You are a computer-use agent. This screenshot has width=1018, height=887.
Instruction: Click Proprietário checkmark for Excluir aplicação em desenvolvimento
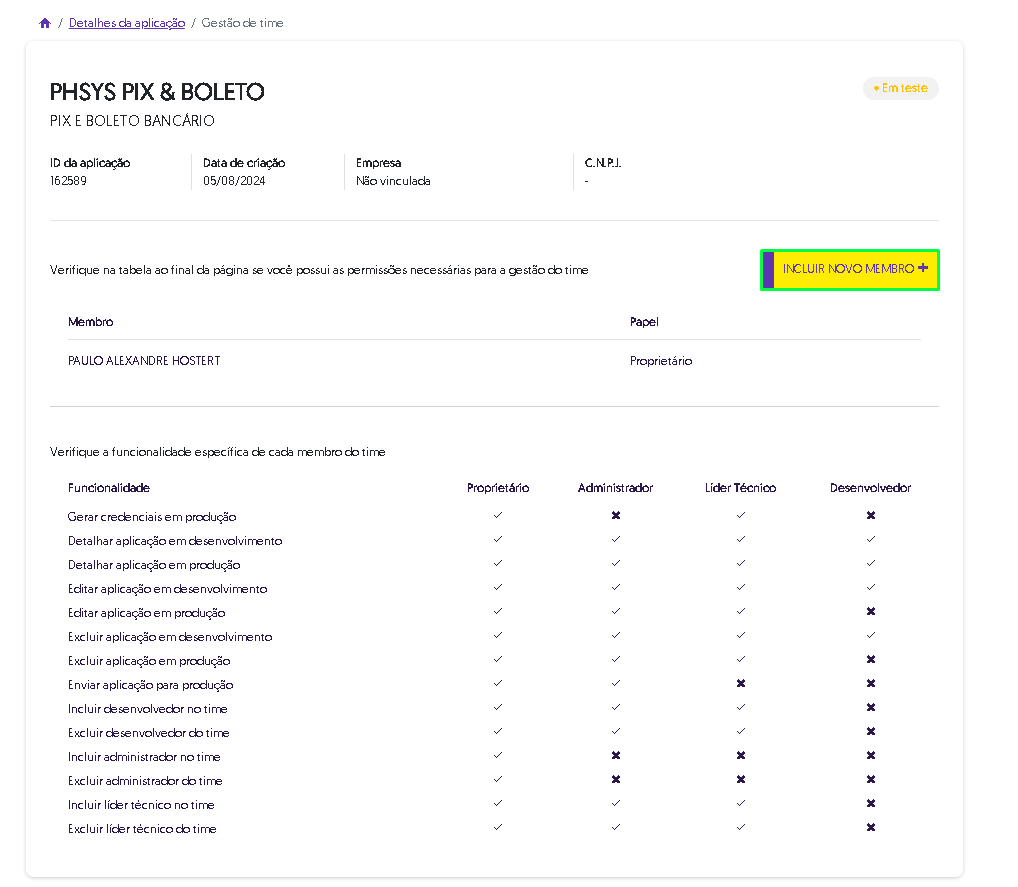point(498,636)
